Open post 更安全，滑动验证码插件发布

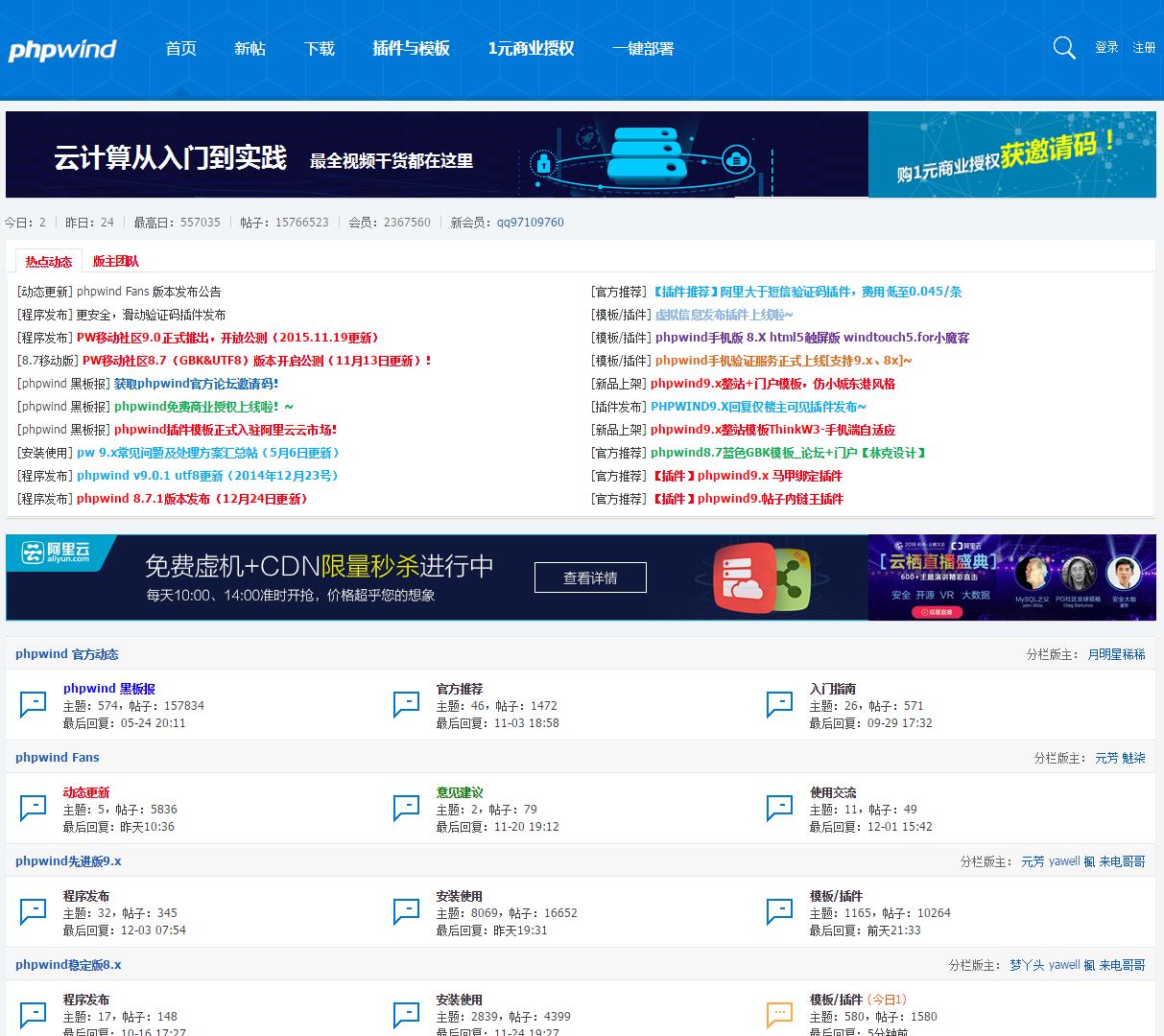(151, 315)
